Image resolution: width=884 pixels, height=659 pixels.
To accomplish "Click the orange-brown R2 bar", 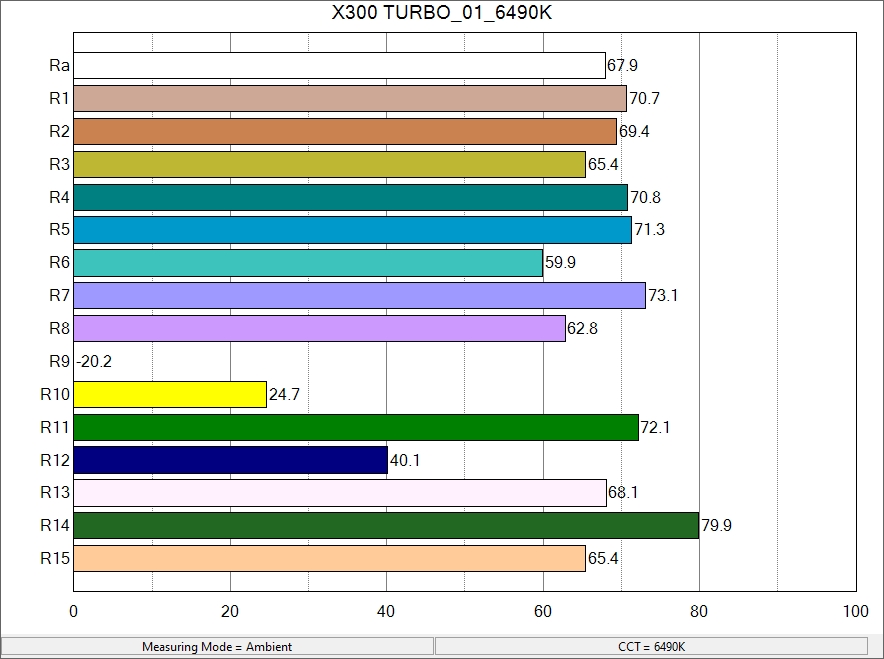I will 345,132.
